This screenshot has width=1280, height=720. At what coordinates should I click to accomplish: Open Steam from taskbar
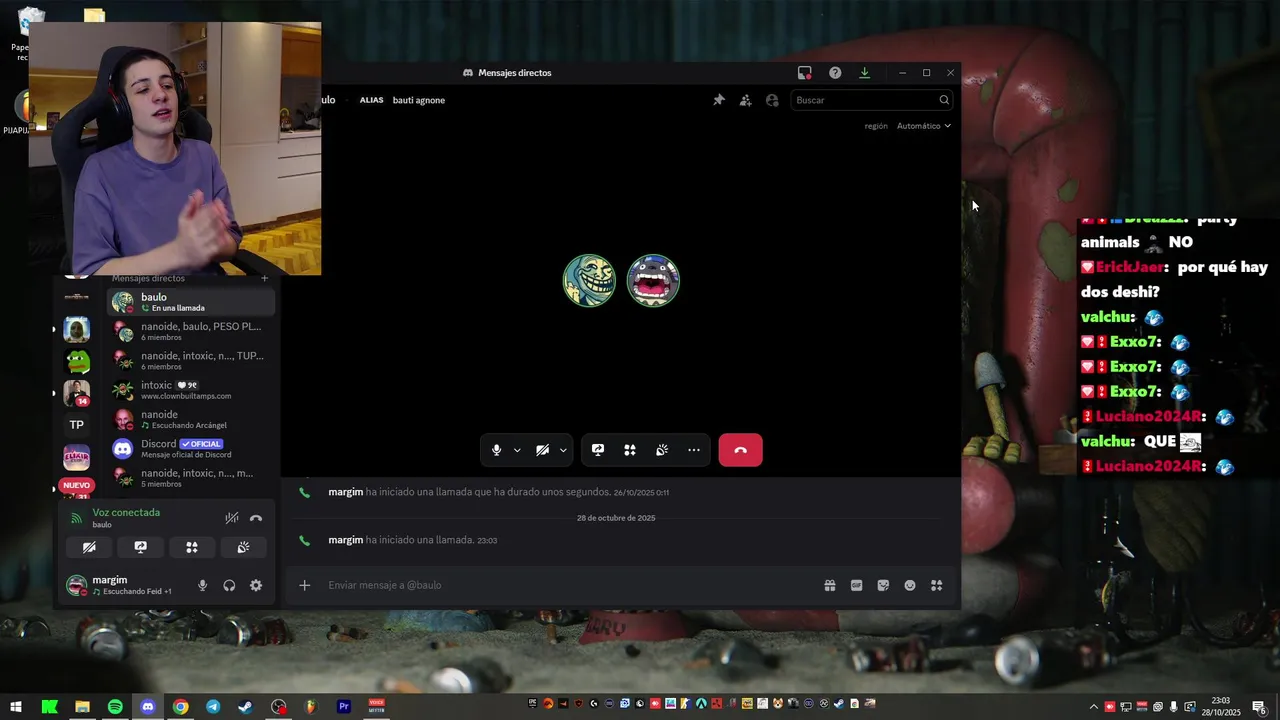click(245, 707)
